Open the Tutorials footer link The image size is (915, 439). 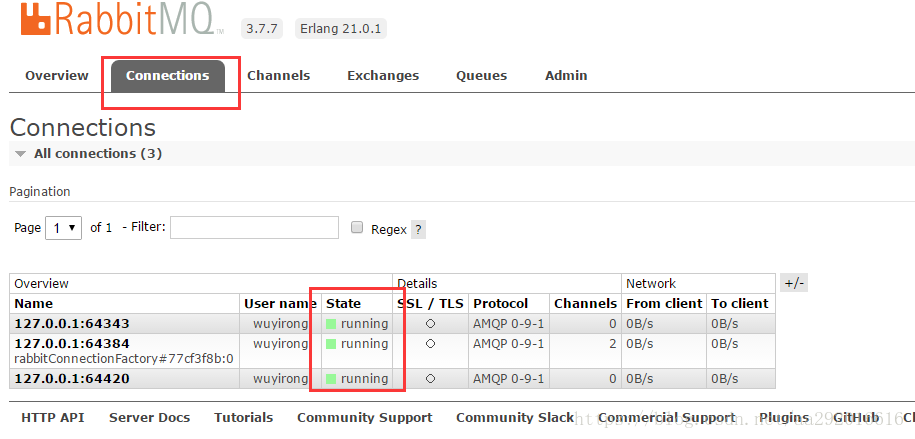pyautogui.click(x=243, y=418)
